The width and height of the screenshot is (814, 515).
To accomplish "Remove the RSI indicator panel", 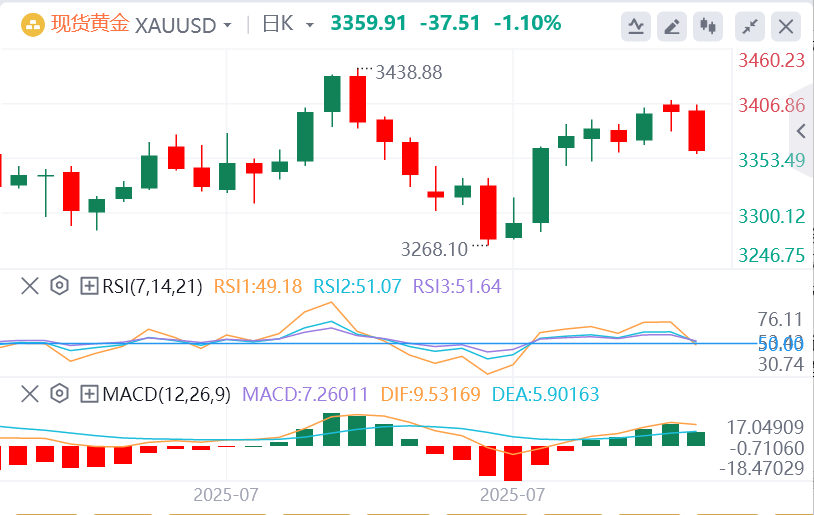I will coord(30,286).
